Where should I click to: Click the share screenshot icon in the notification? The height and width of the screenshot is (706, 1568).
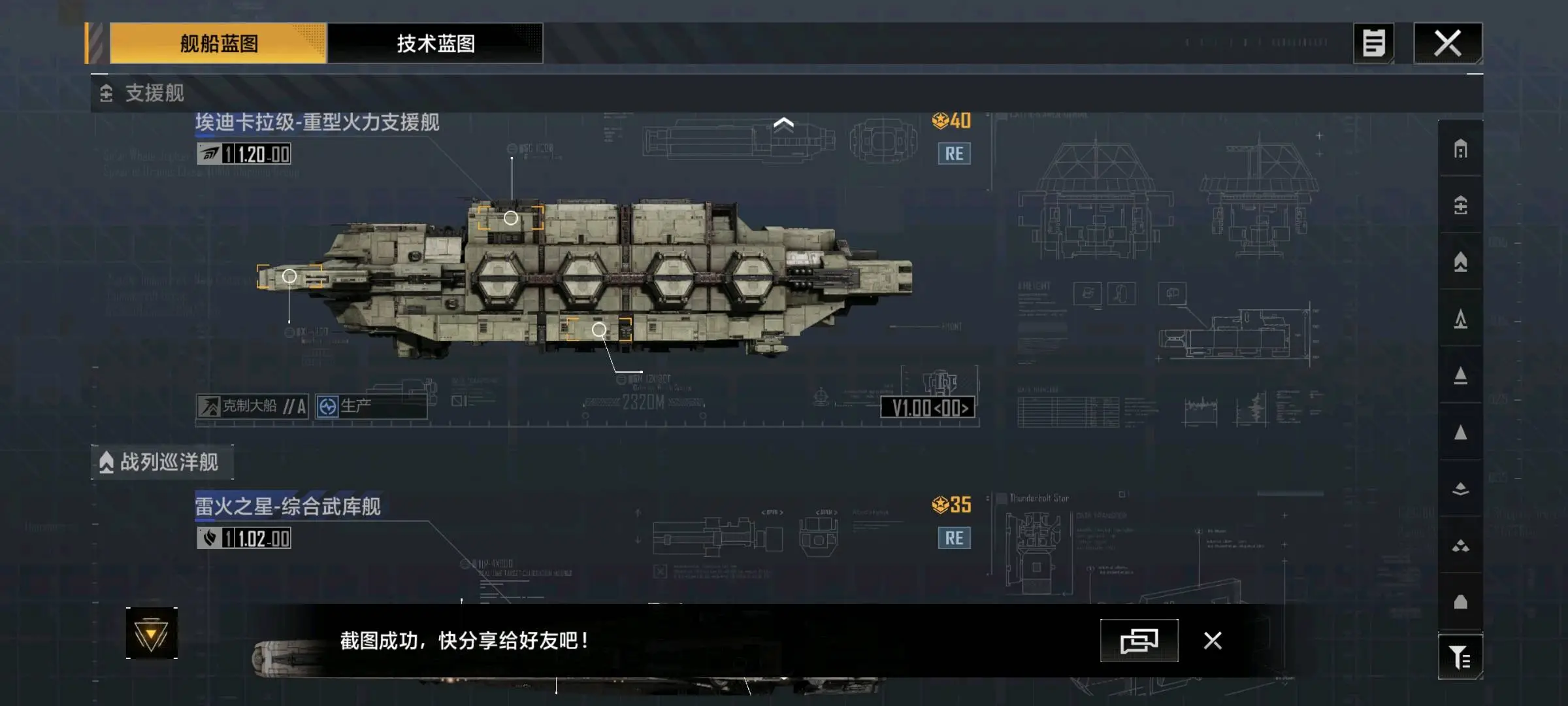[1139, 641]
